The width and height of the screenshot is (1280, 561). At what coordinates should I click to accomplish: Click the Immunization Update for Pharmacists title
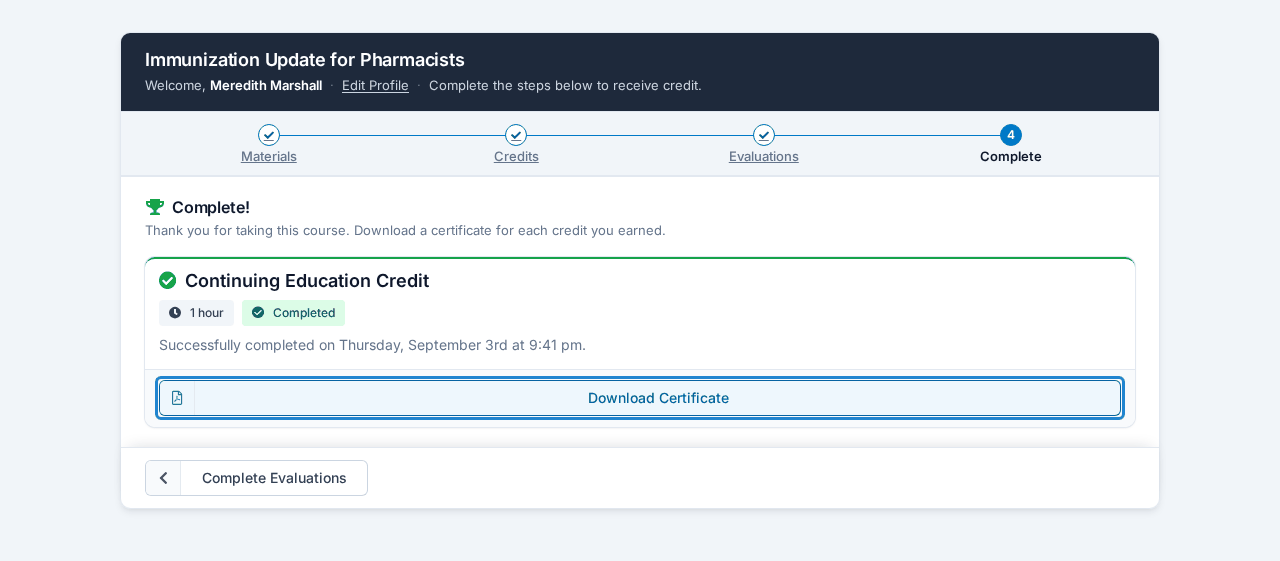coord(305,60)
